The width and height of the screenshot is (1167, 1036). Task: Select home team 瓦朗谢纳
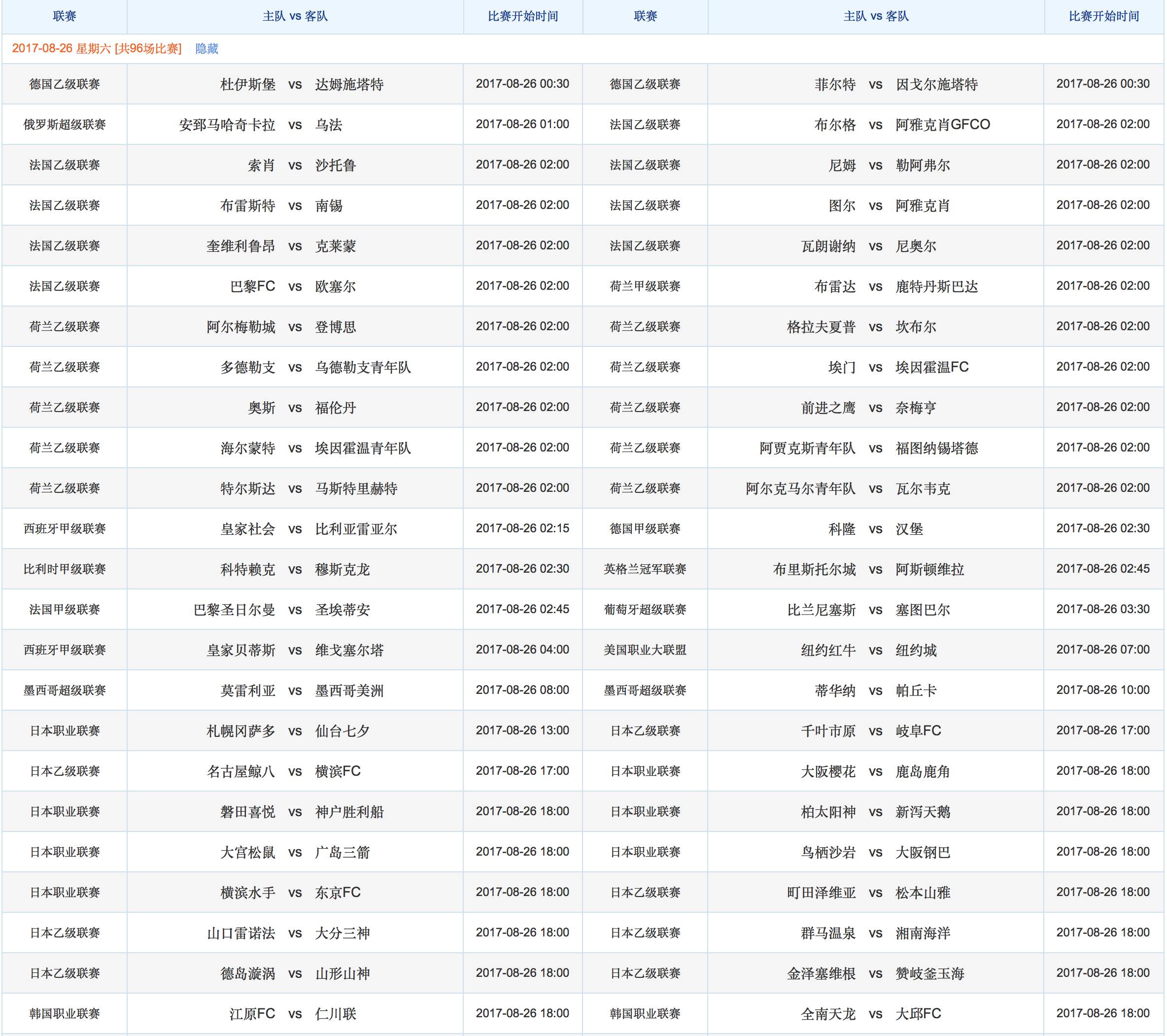[828, 246]
